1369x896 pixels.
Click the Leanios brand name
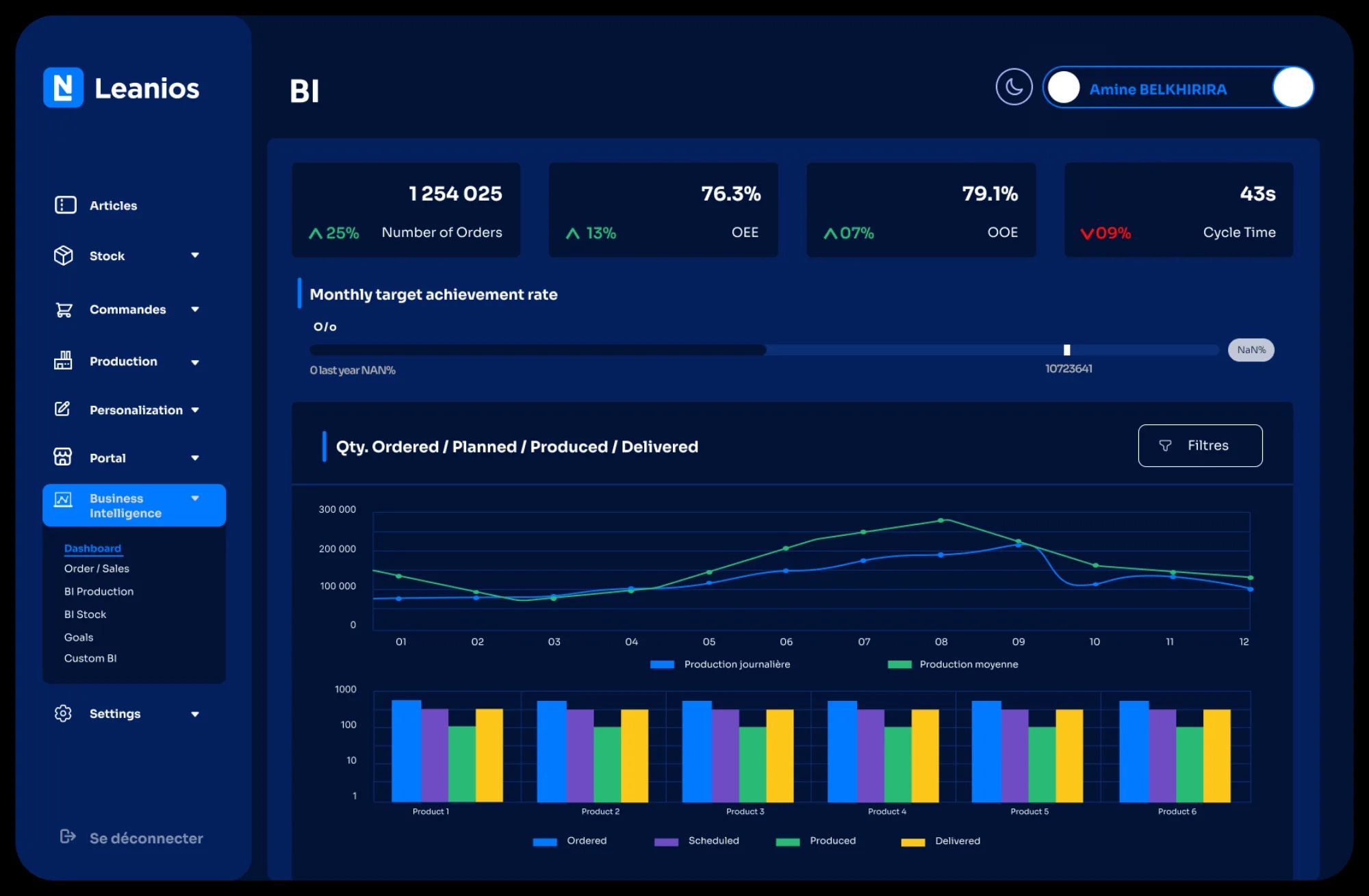tap(146, 88)
